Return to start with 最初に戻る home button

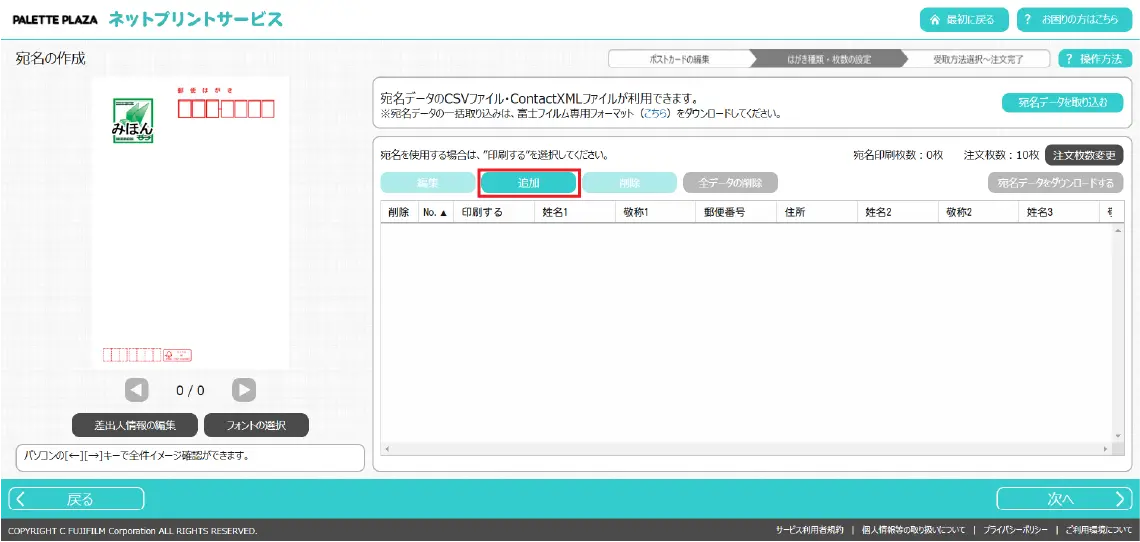[963, 19]
